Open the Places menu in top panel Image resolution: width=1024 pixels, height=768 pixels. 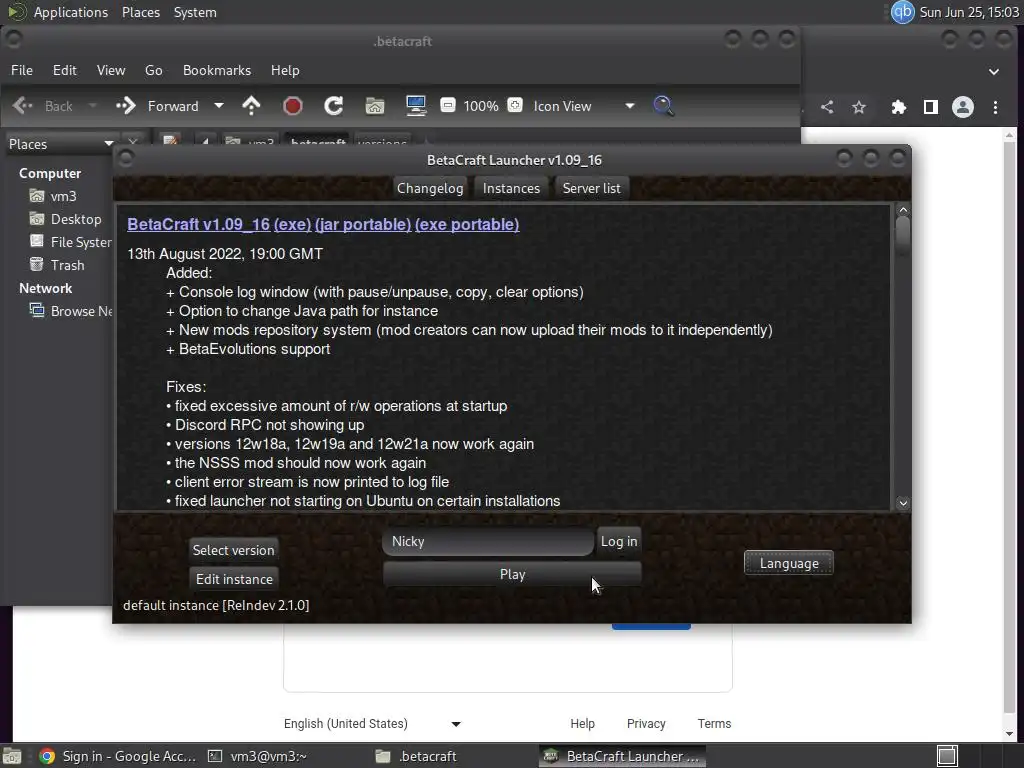click(141, 12)
